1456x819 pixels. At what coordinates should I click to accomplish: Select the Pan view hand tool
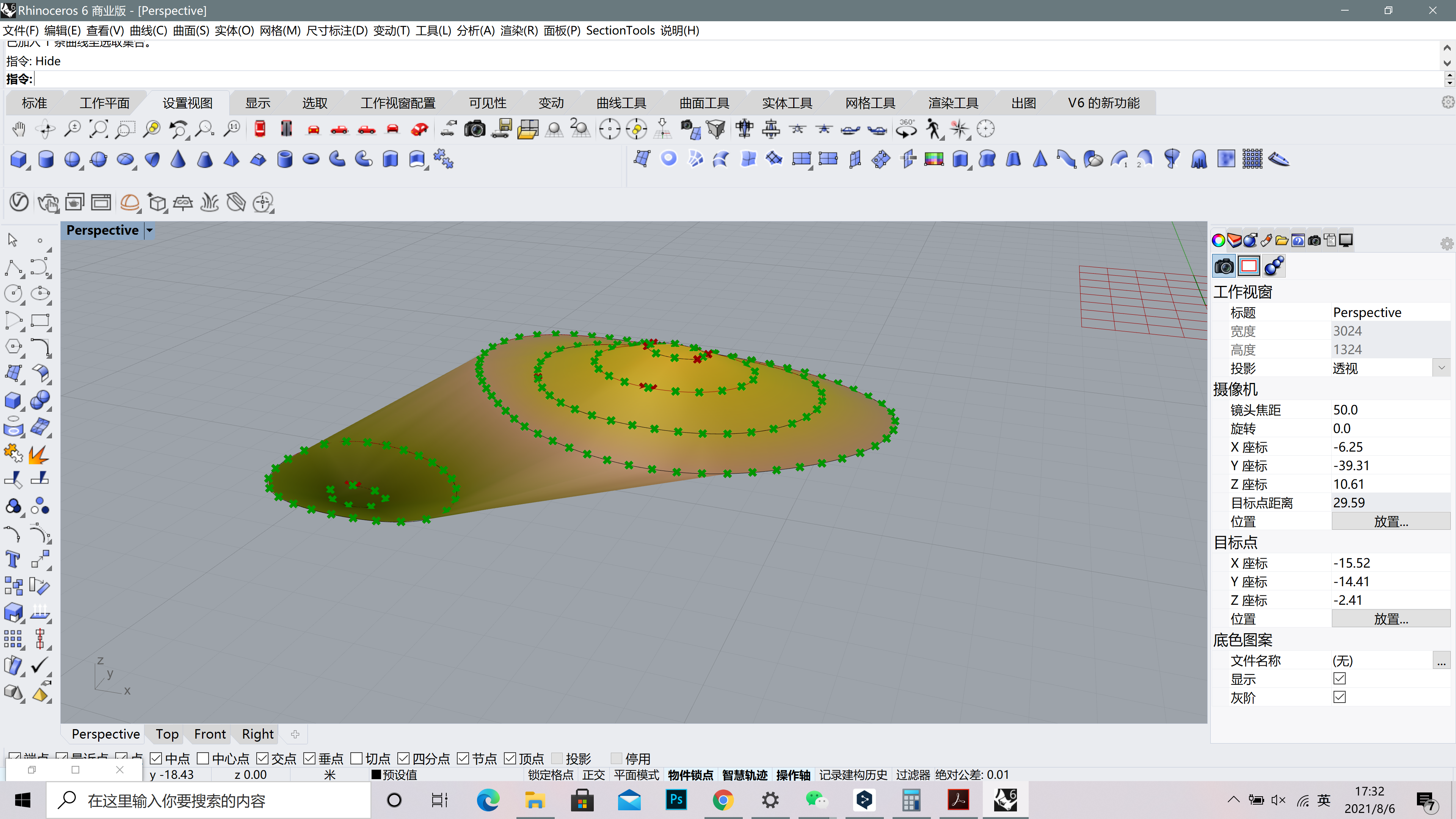tap(19, 129)
